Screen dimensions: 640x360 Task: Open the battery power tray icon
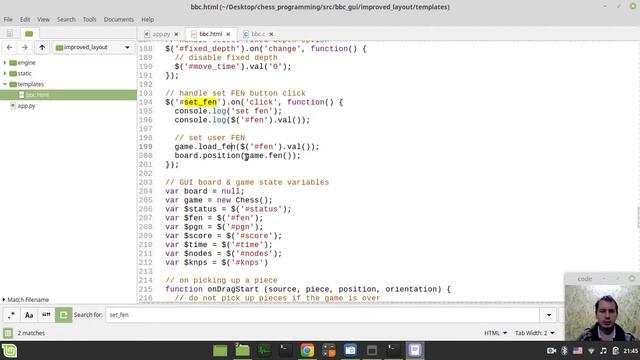(x=616, y=351)
